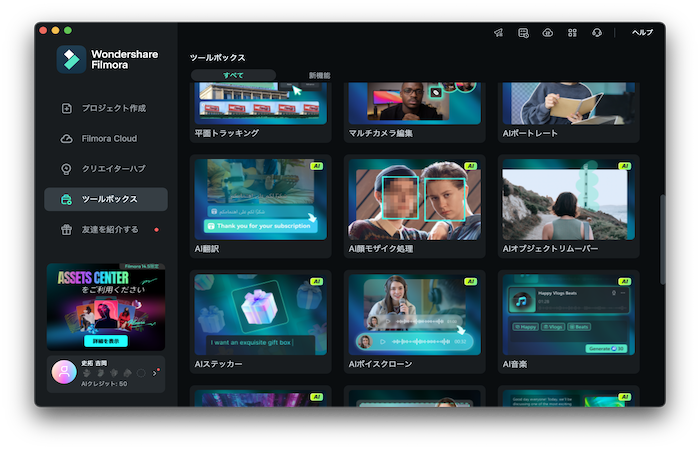Open the AI顔モザイク処理 tool thumbnail
The width and height of the screenshot is (700, 450).
pos(415,200)
